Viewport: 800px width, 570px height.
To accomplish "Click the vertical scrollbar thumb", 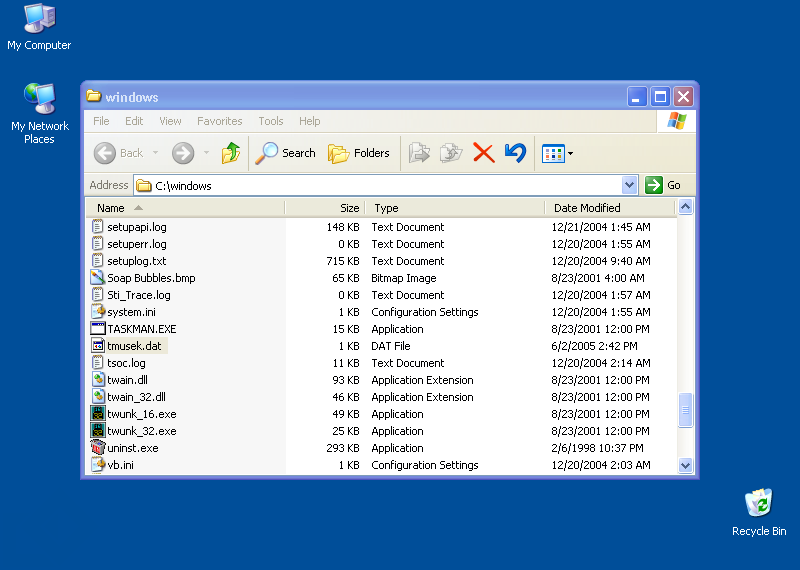I will tap(685, 410).
